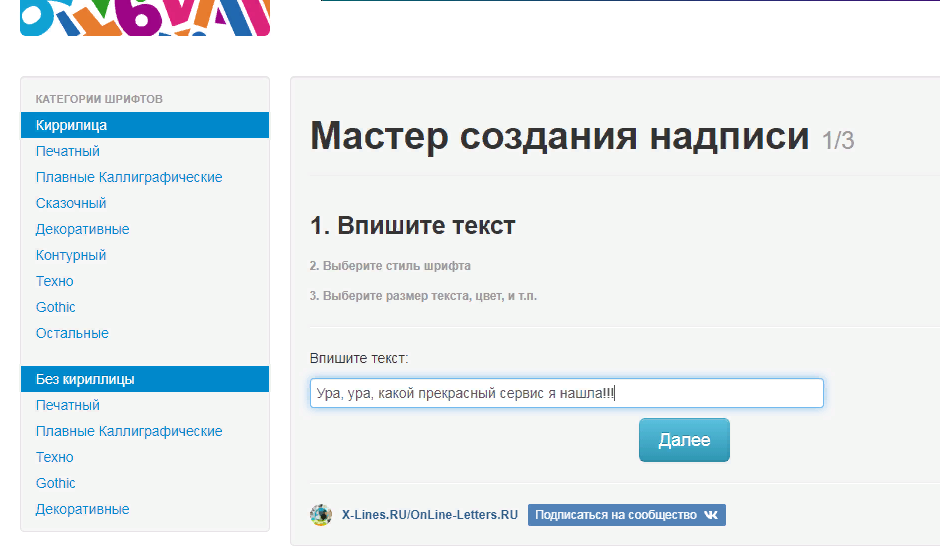
Task: Open Декоративные under Без кириллицы
Action: tap(82, 509)
